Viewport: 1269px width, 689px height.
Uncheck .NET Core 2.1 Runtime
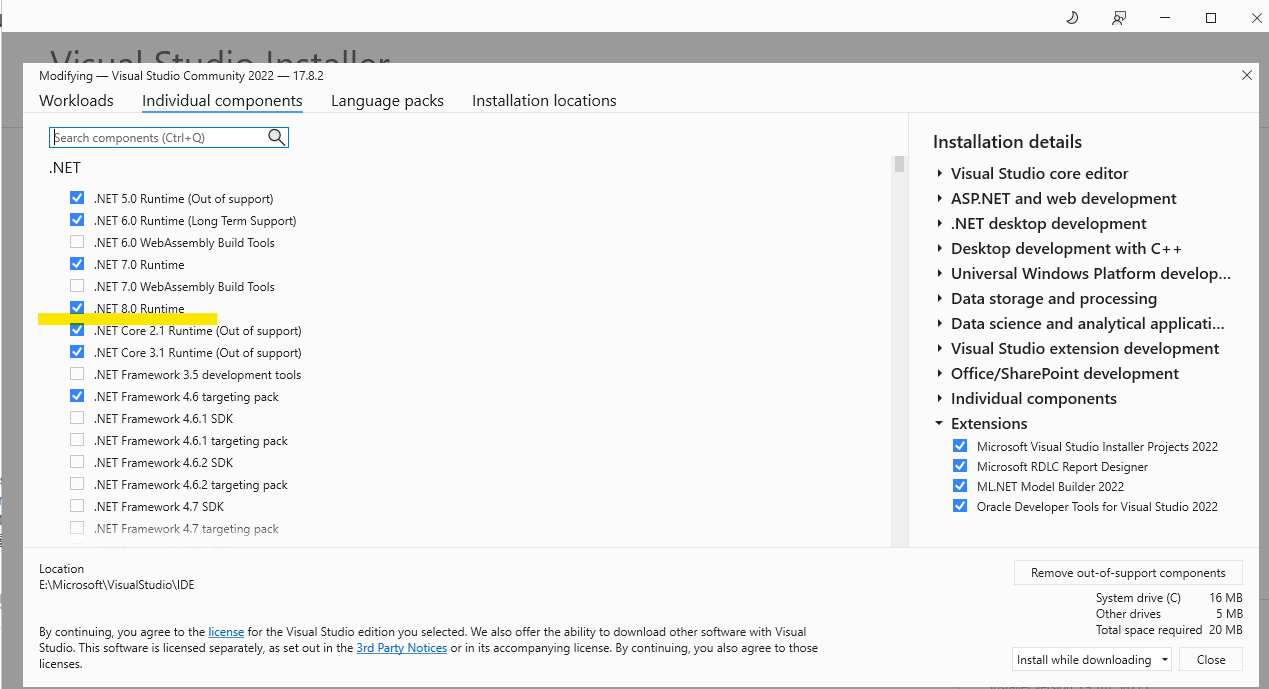(77, 330)
